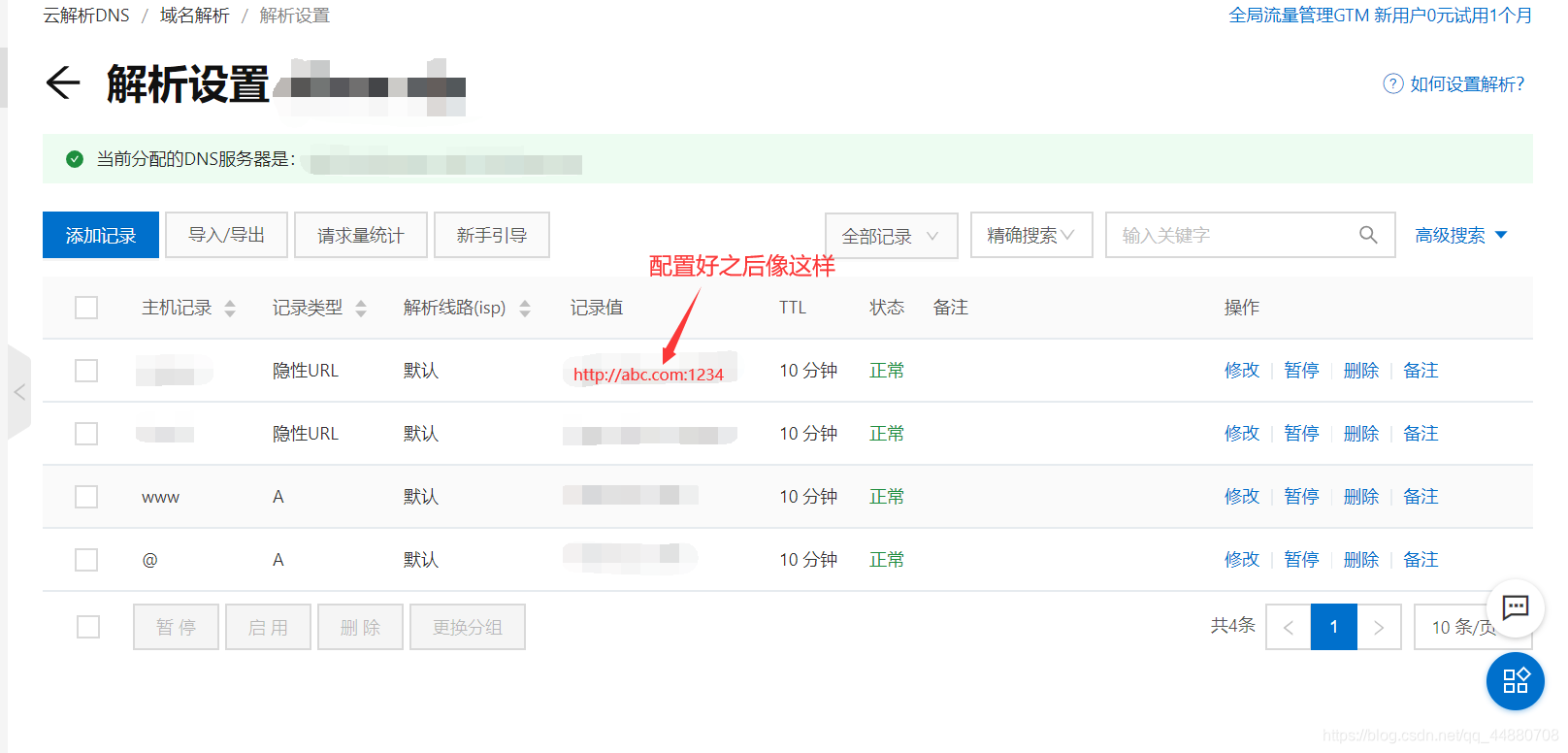Open the 全局流量管理GTM promotion link
The height and width of the screenshot is (753, 1568).
click(x=1381, y=16)
